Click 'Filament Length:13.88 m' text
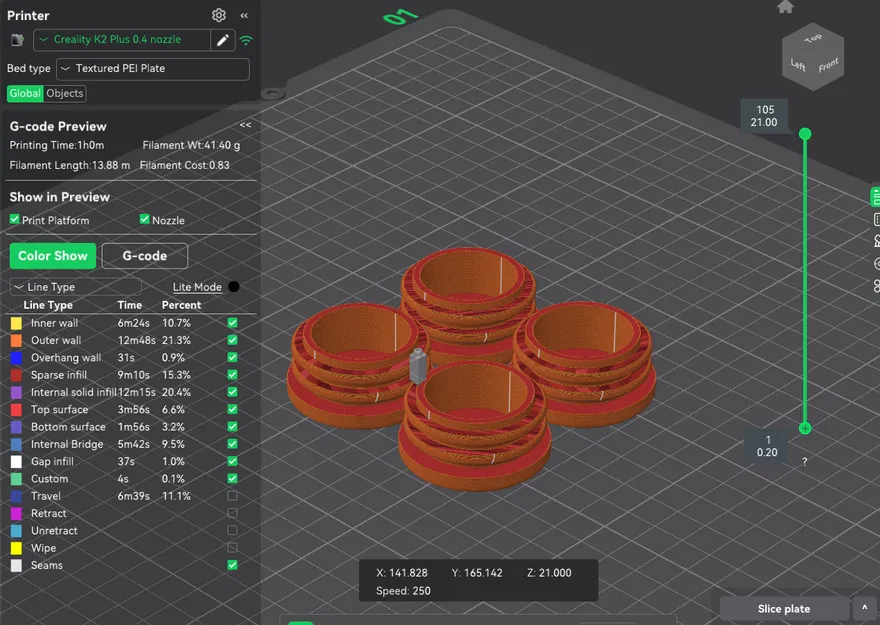Viewport: 880px width, 625px height. 70,166
